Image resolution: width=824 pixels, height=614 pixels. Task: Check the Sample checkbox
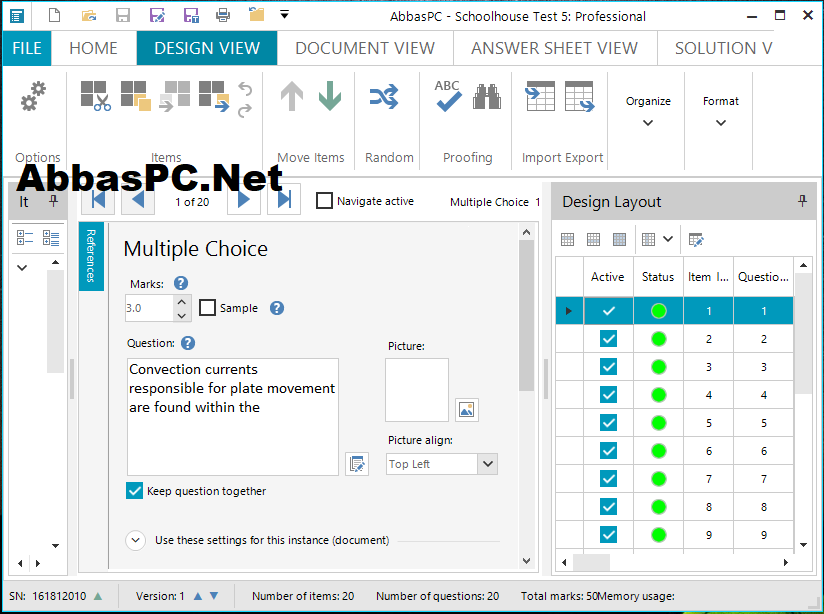click(207, 308)
